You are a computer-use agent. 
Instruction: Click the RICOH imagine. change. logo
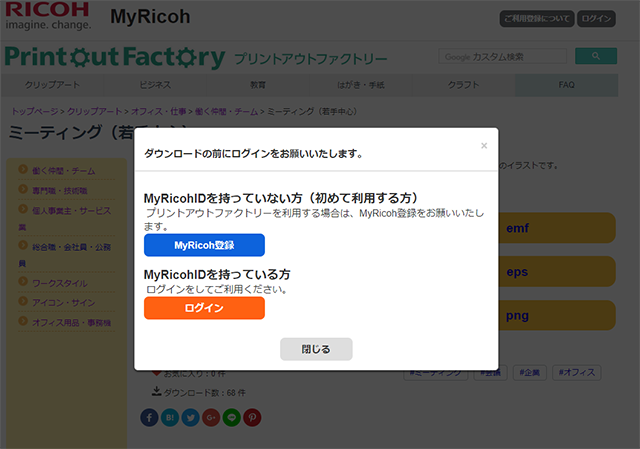click(48, 16)
